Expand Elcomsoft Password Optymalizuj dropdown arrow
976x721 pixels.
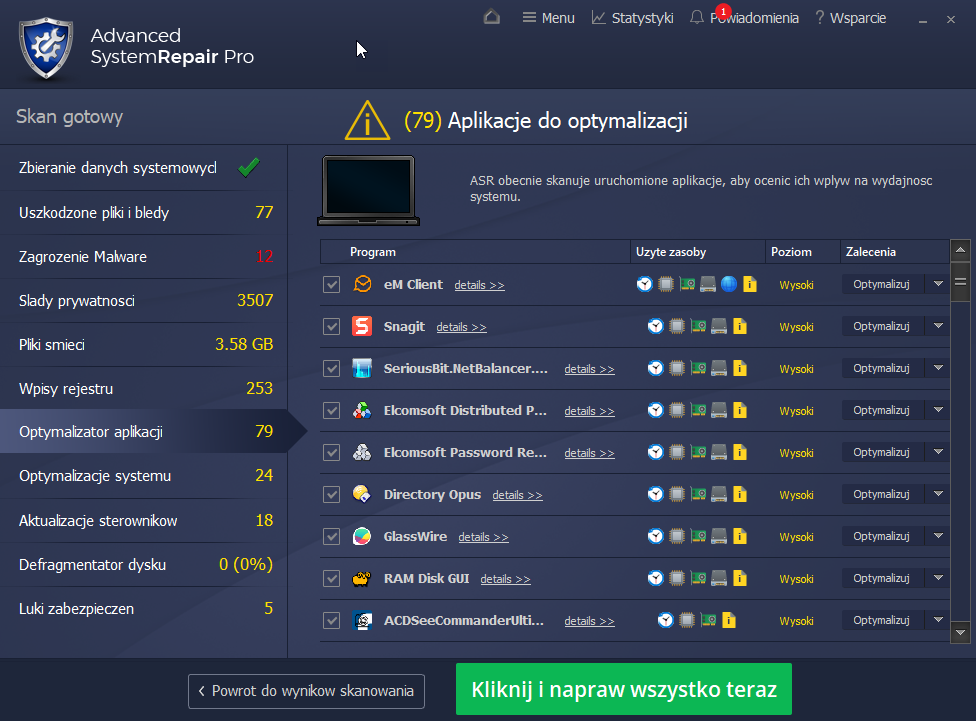938,452
